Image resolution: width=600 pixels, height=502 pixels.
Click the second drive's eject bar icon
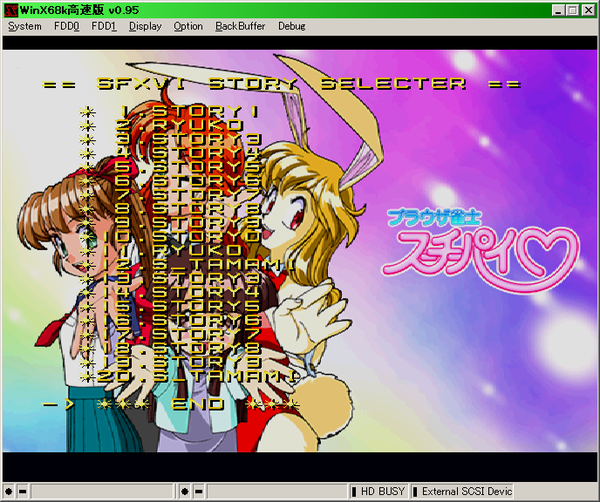click(198, 493)
